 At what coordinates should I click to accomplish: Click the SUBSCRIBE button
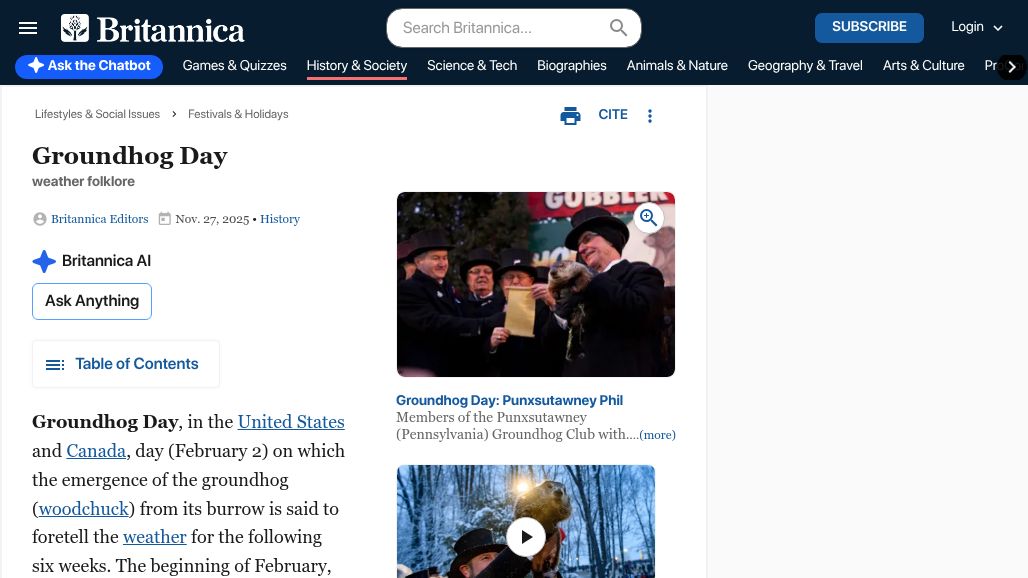click(x=869, y=27)
